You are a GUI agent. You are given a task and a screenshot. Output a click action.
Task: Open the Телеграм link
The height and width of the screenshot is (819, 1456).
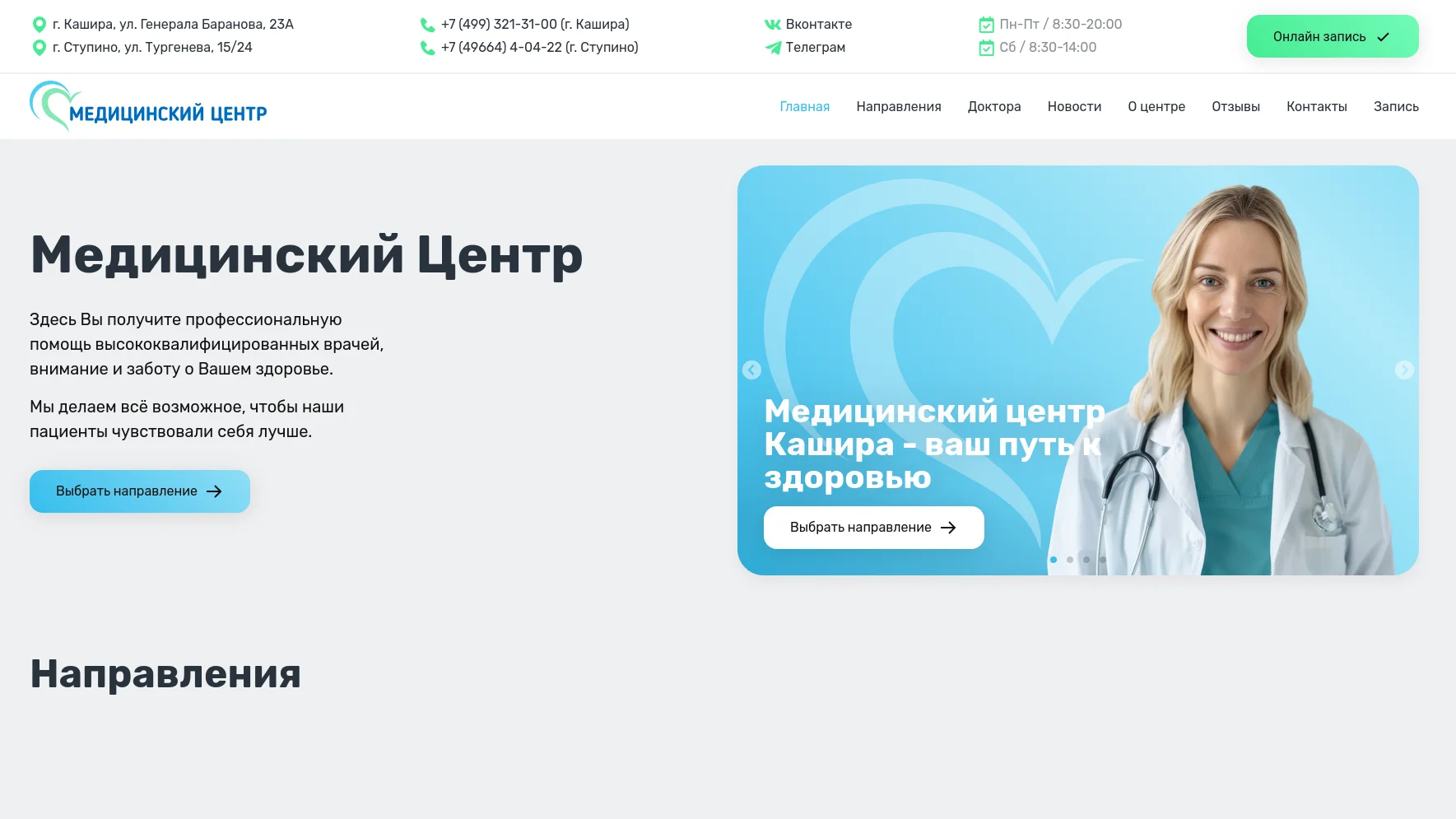[816, 48]
